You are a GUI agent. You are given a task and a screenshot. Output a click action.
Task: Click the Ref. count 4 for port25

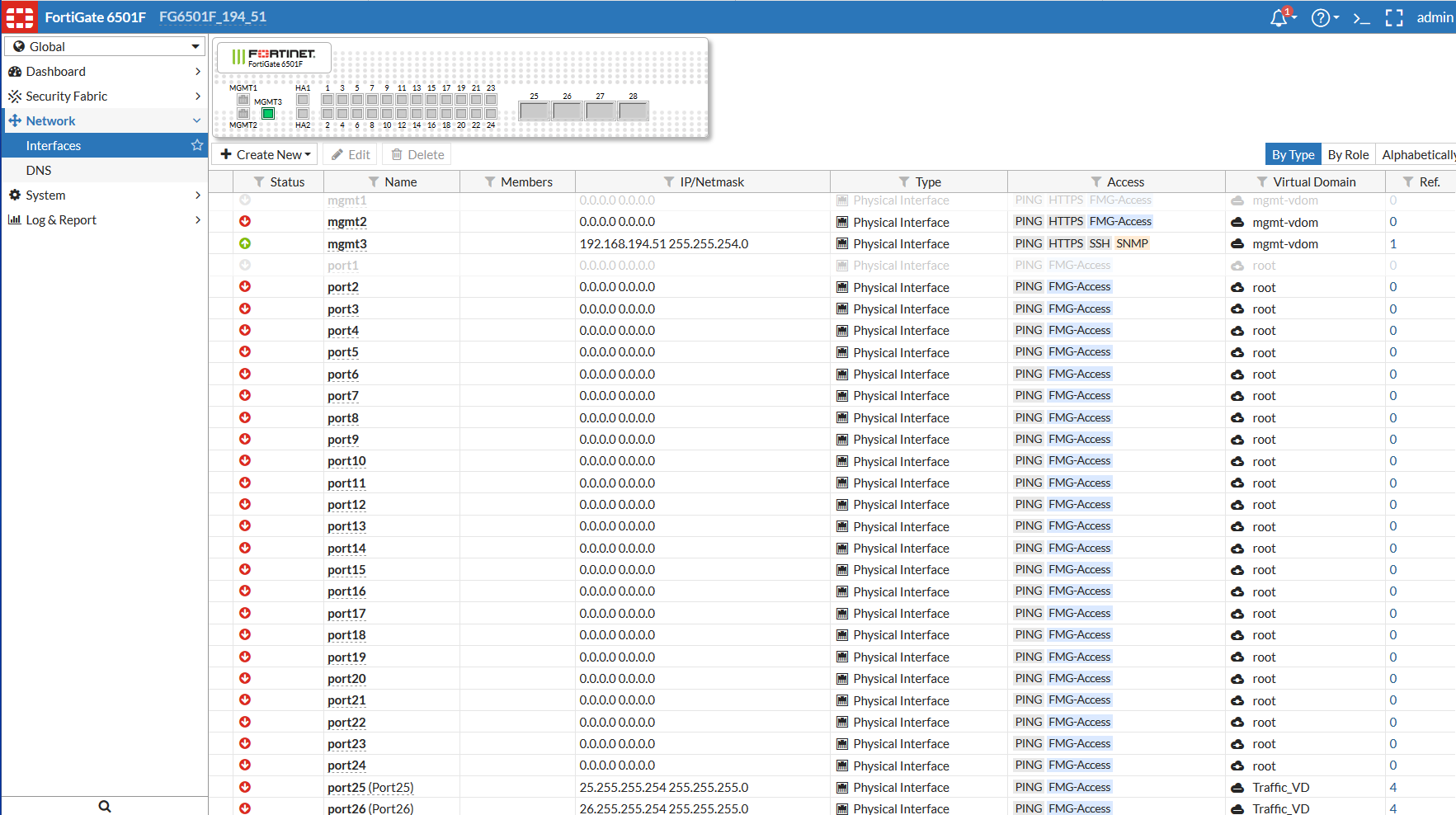click(1393, 787)
